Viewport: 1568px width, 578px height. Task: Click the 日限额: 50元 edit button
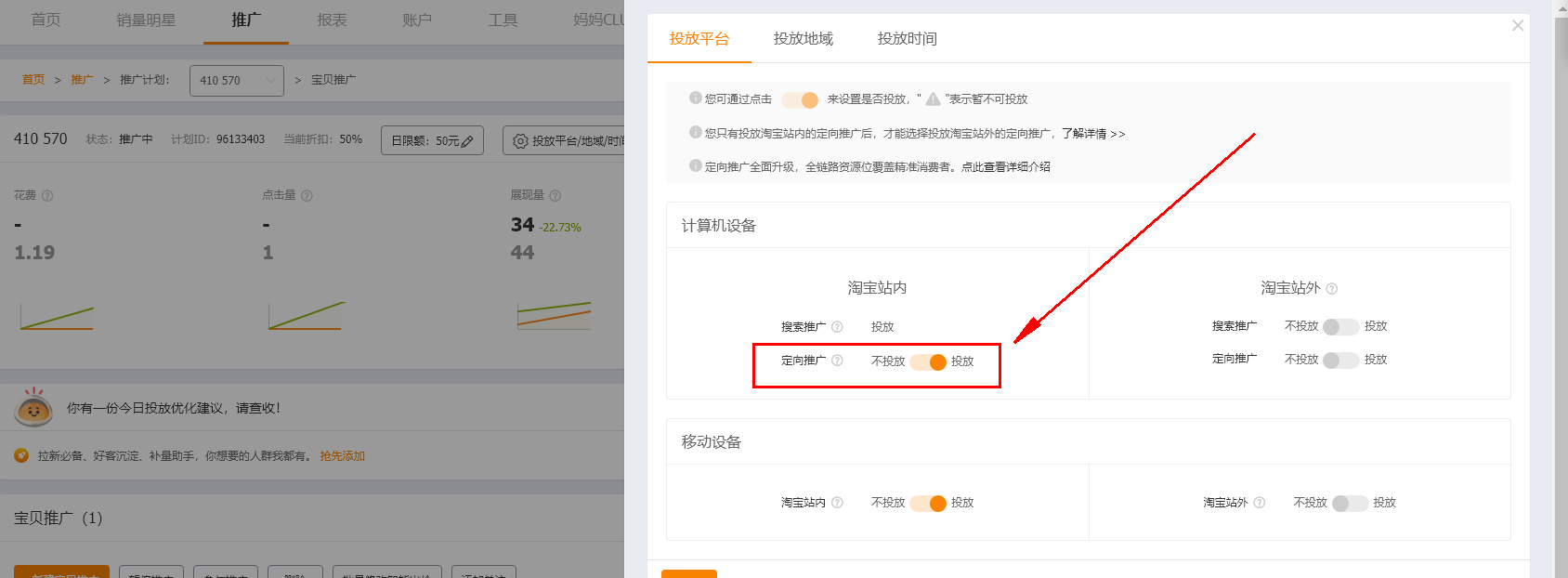(x=432, y=140)
